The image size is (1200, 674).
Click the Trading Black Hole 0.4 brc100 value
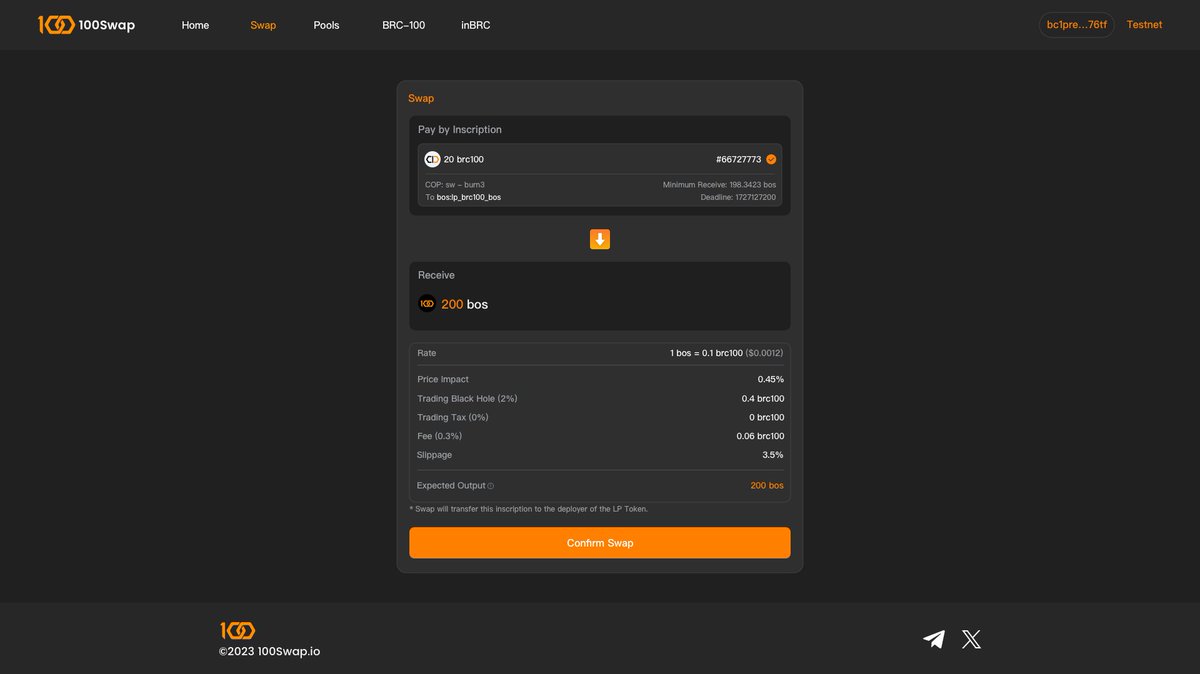pos(763,399)
